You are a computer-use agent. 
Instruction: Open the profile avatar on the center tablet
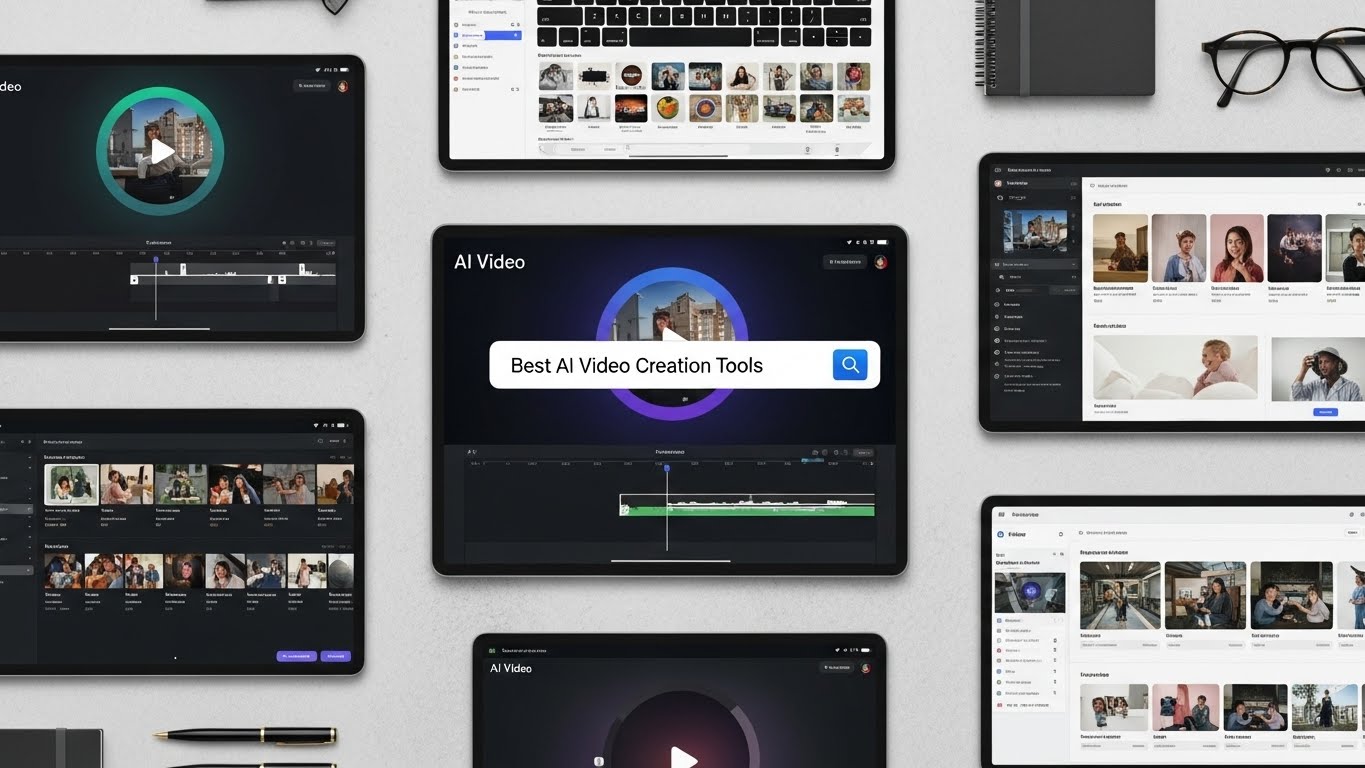click(x=880, y=262)
